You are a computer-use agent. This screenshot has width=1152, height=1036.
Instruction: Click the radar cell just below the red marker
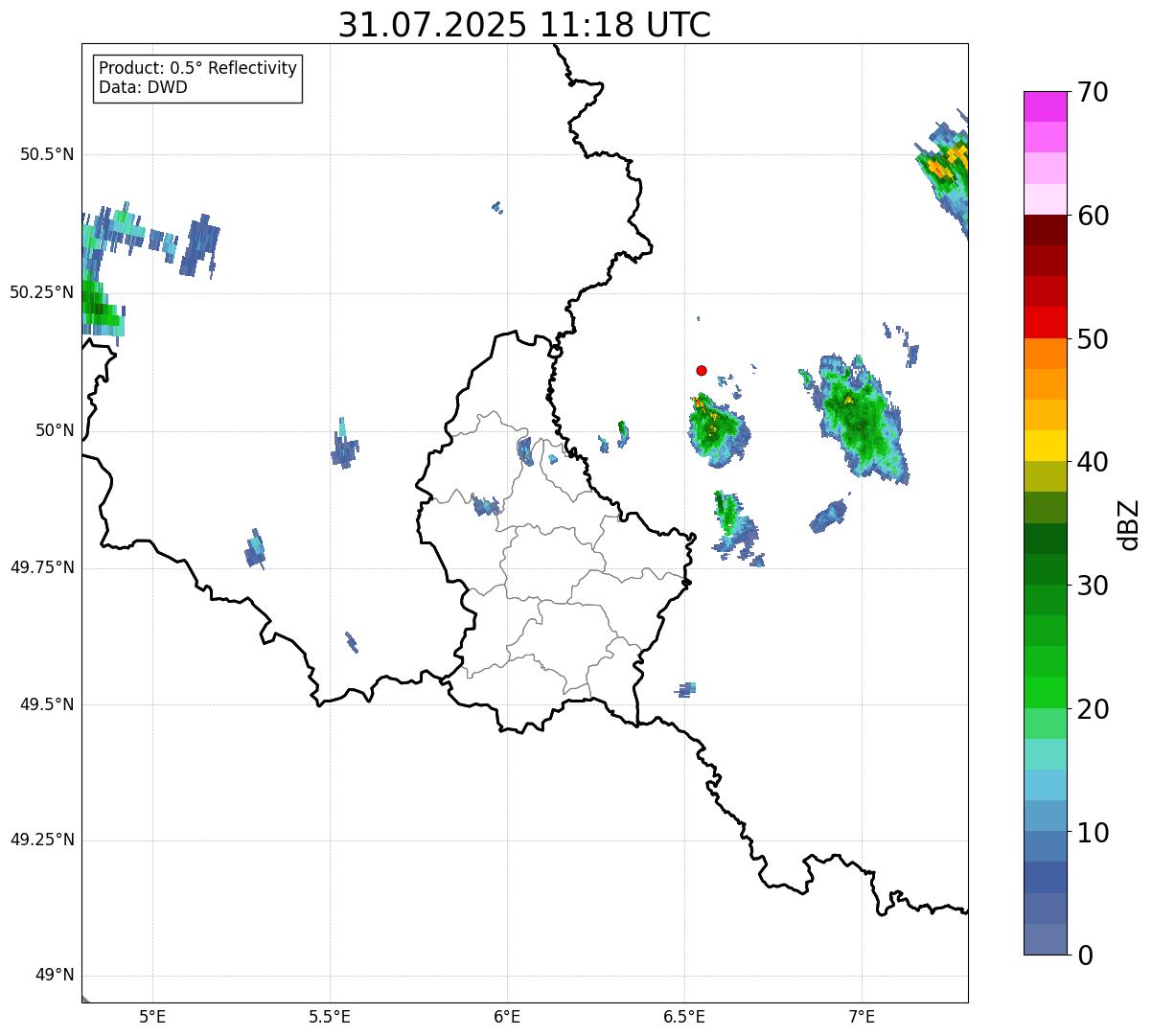[x=717, y=429]
